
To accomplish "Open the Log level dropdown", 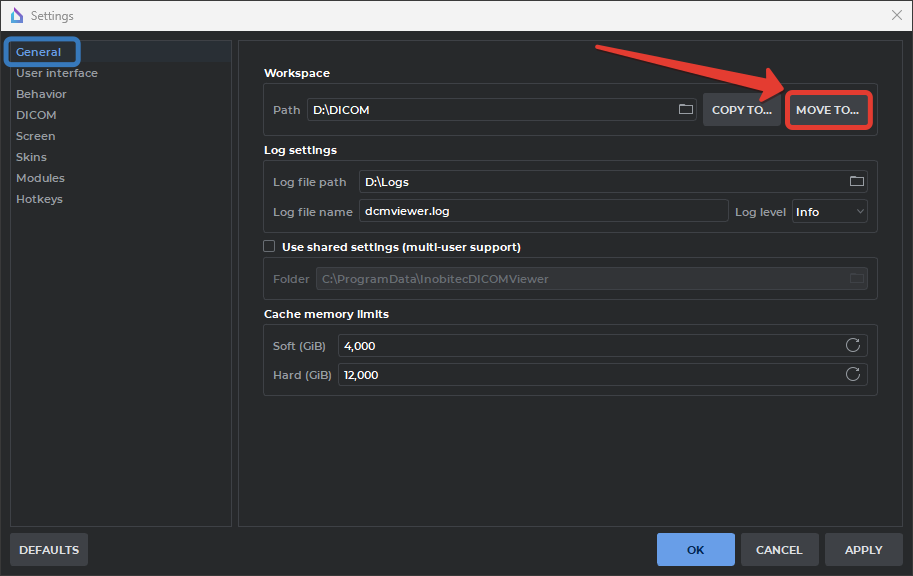I will coord(829,212).
